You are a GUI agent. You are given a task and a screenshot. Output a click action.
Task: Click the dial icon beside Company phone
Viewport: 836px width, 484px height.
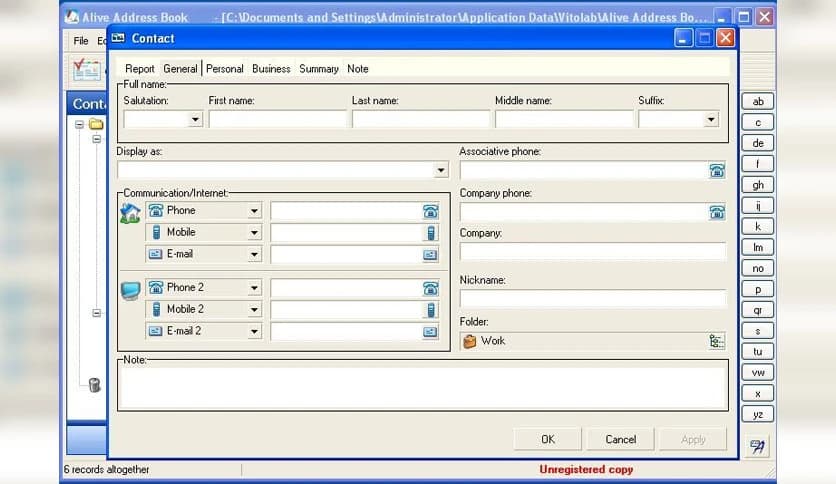(x=717, y=212)
